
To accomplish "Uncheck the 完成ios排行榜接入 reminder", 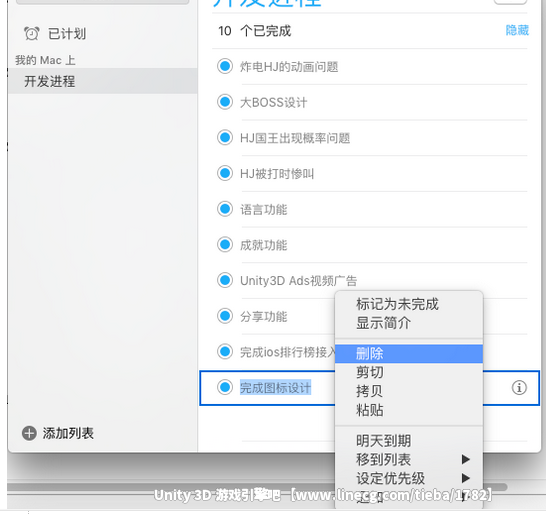I will 225,351.
